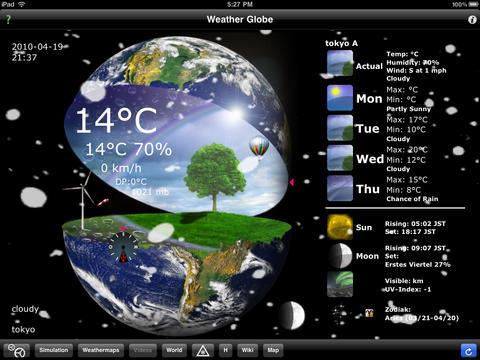
Task: Open the info icon in title bar
Action: coord(472,20)
